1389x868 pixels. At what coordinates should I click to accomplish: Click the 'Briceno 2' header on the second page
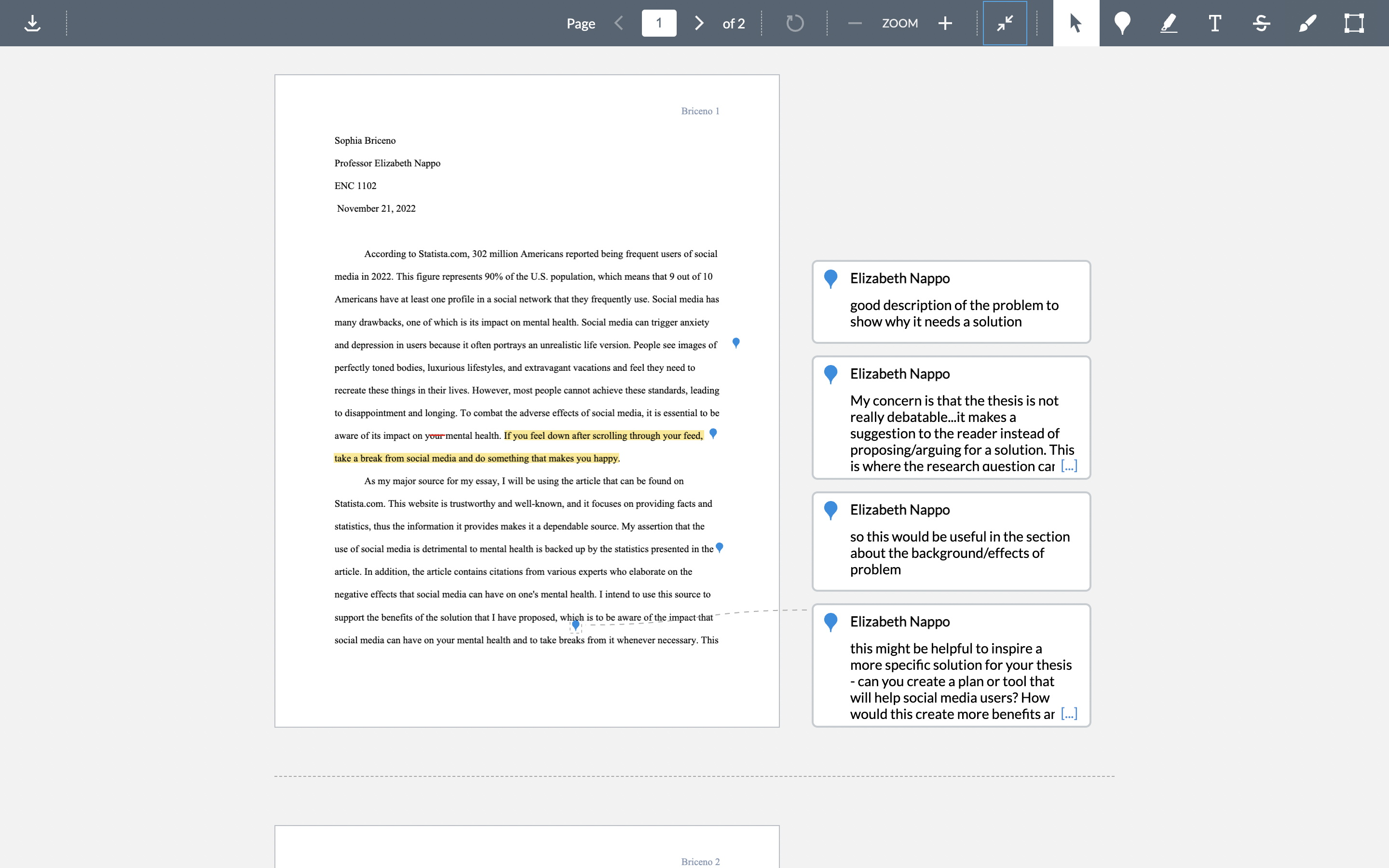tap(700, 862)
